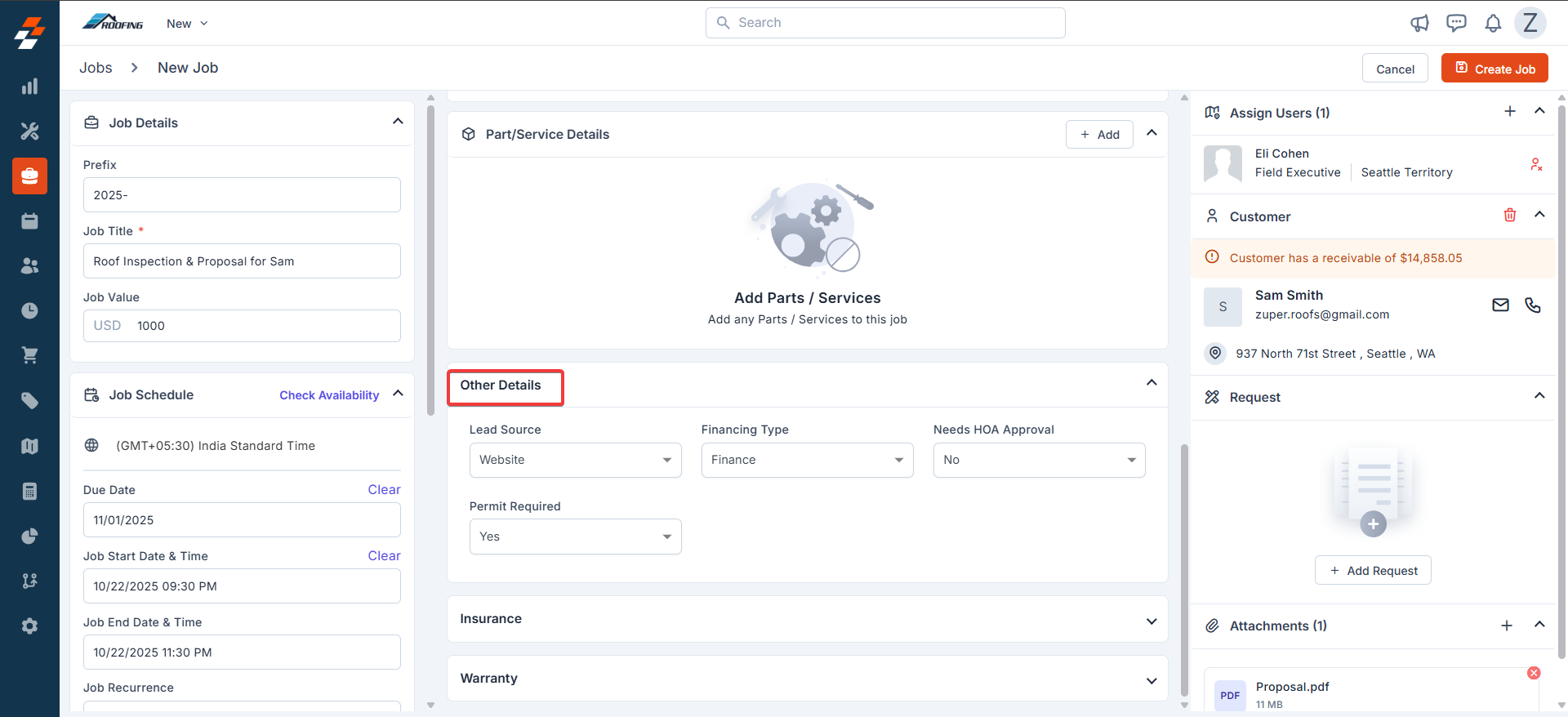
Task: Click the Add Request button
Action: [x=1373, y=570]
